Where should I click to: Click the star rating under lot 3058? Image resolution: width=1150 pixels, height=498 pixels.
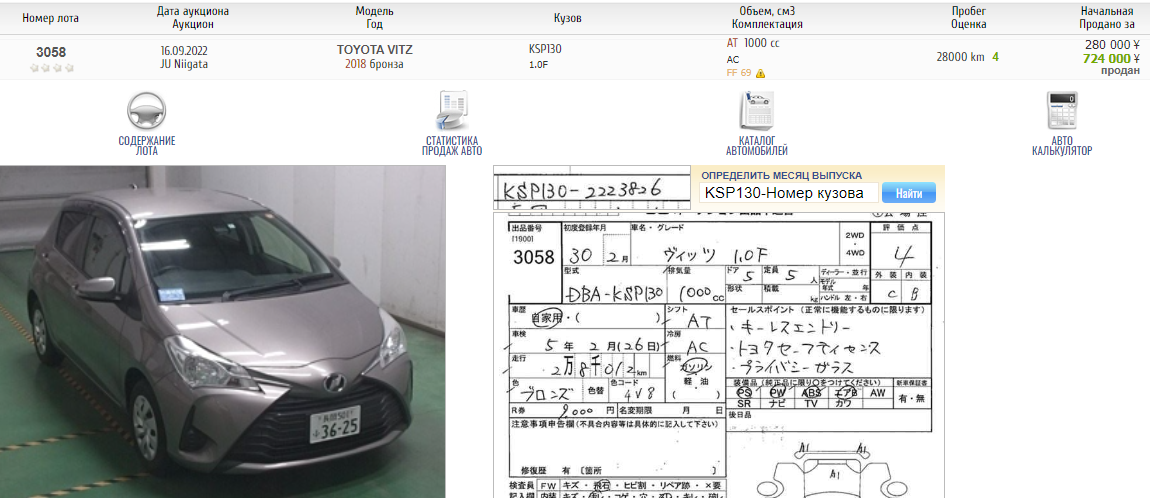pyautogui.click(x=51, y=67)
